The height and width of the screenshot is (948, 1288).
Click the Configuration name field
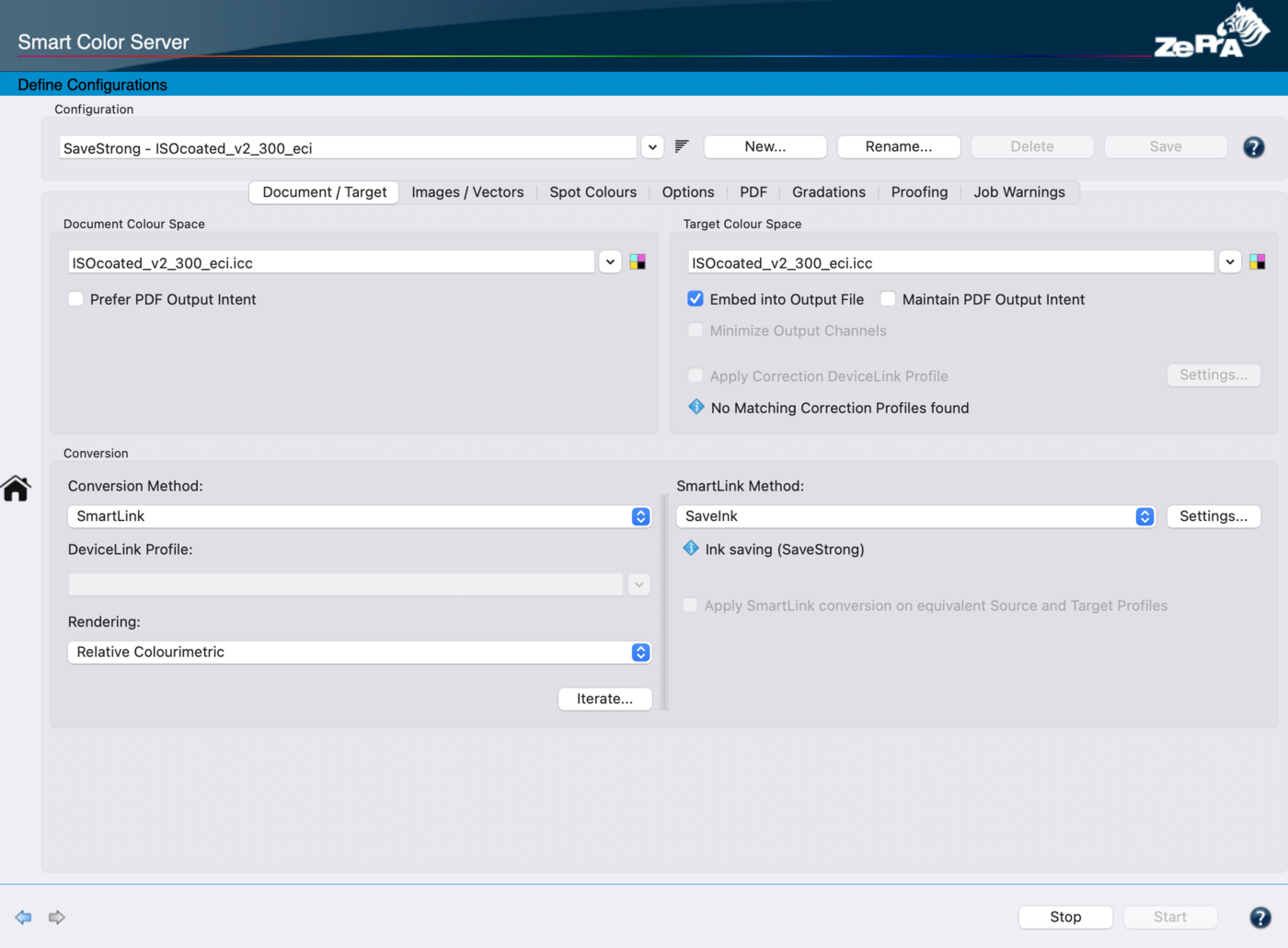348,147
